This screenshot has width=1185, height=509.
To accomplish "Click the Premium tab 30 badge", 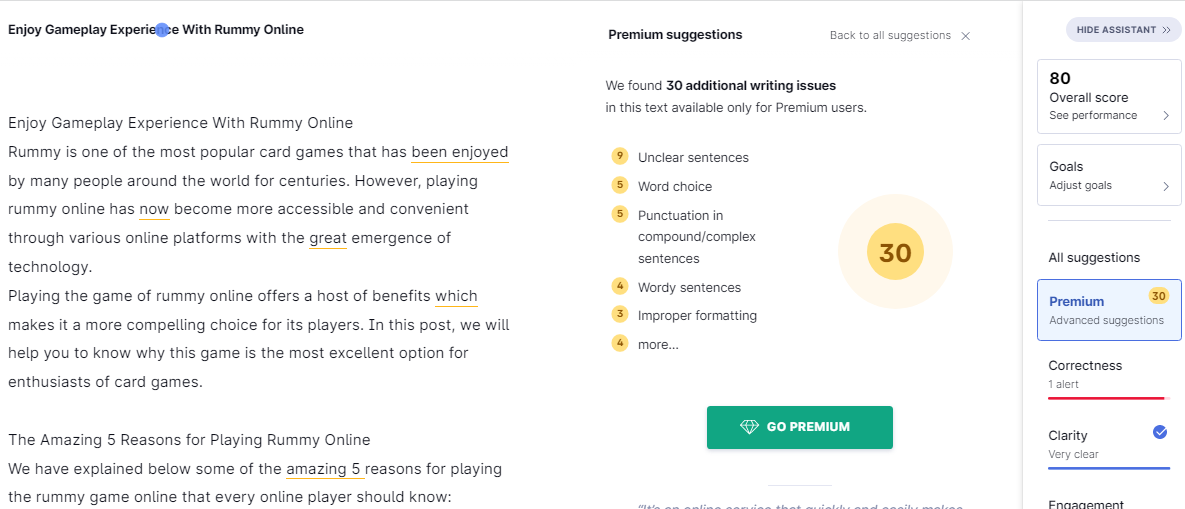I will (x=1159, y=295).
